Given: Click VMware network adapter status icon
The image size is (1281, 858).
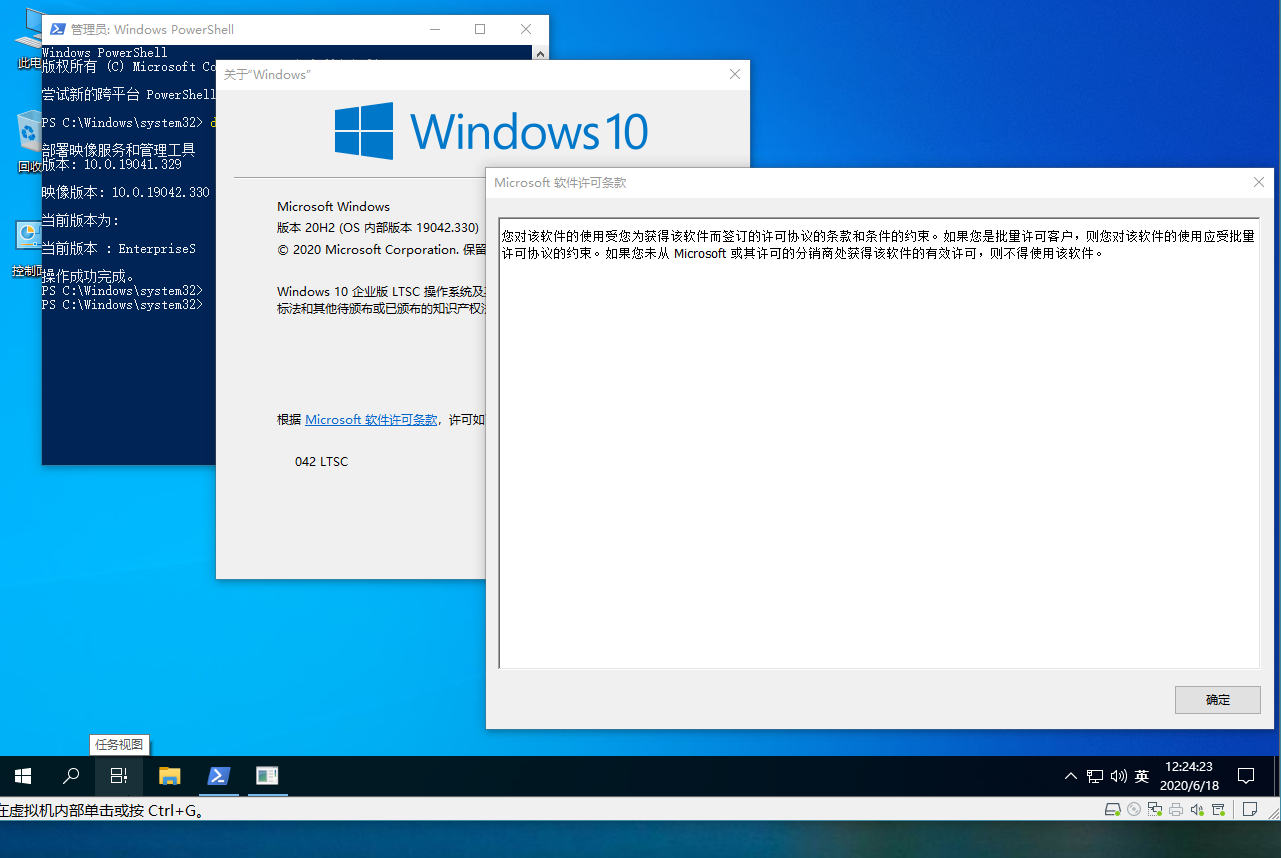Looking at the screenshot, I should tap(1155, 809).
